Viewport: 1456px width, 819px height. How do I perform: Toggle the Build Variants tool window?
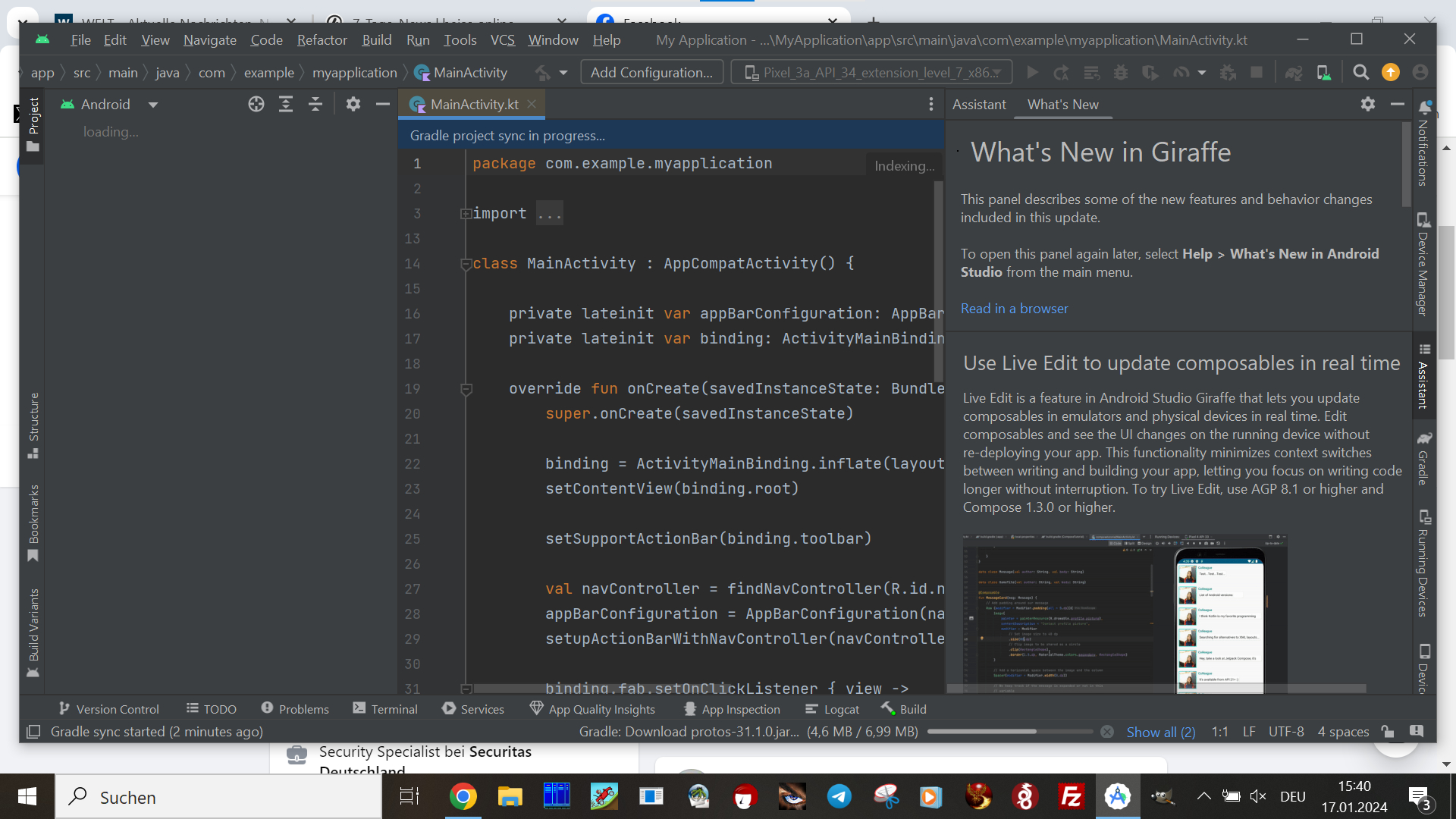(33, 632)
